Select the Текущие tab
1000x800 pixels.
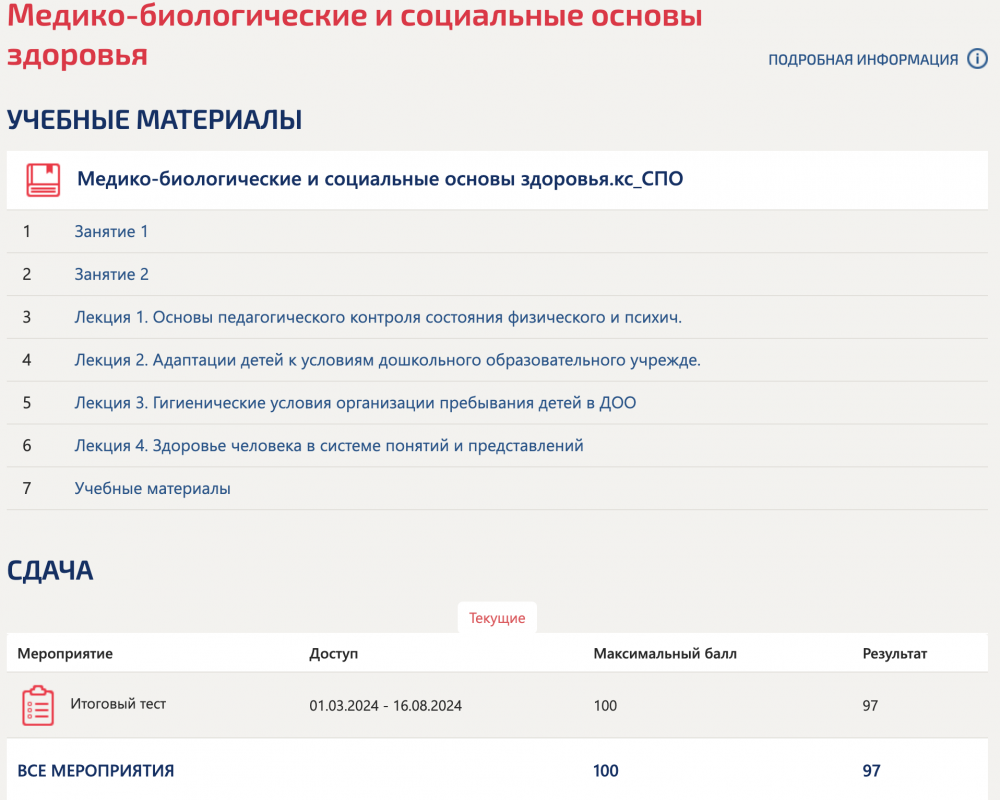pyautogui.click(x=497, y=618)
